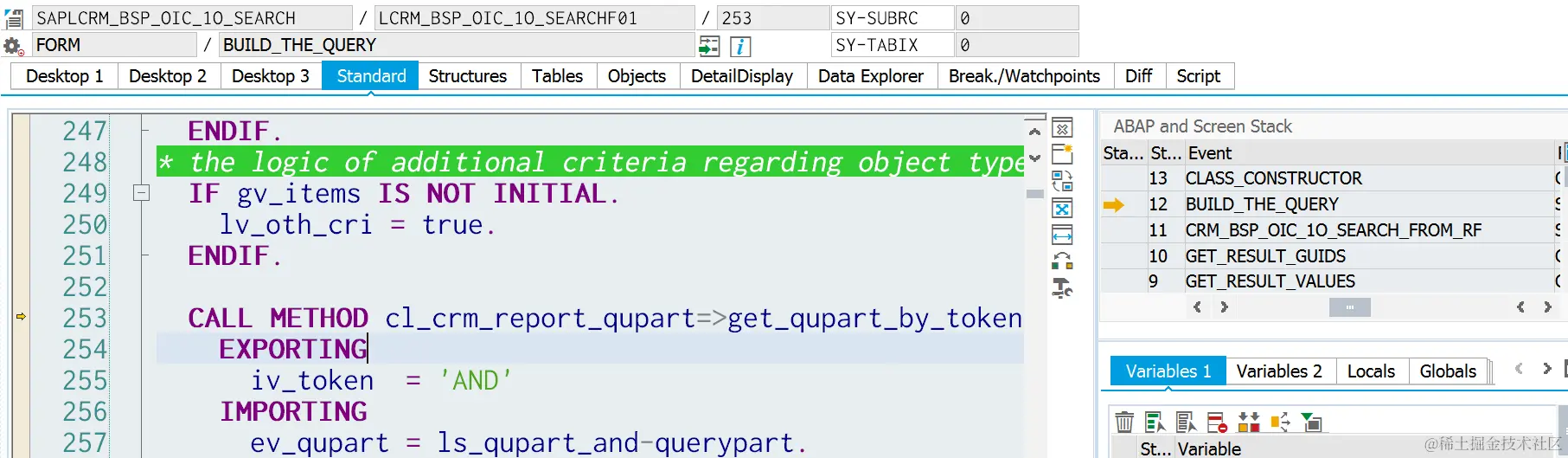Click the LCRM_BSP_OIC_10_SEARCHF01 include field
This screenshot has height=458, width=1568.
(x=534, y=18)
